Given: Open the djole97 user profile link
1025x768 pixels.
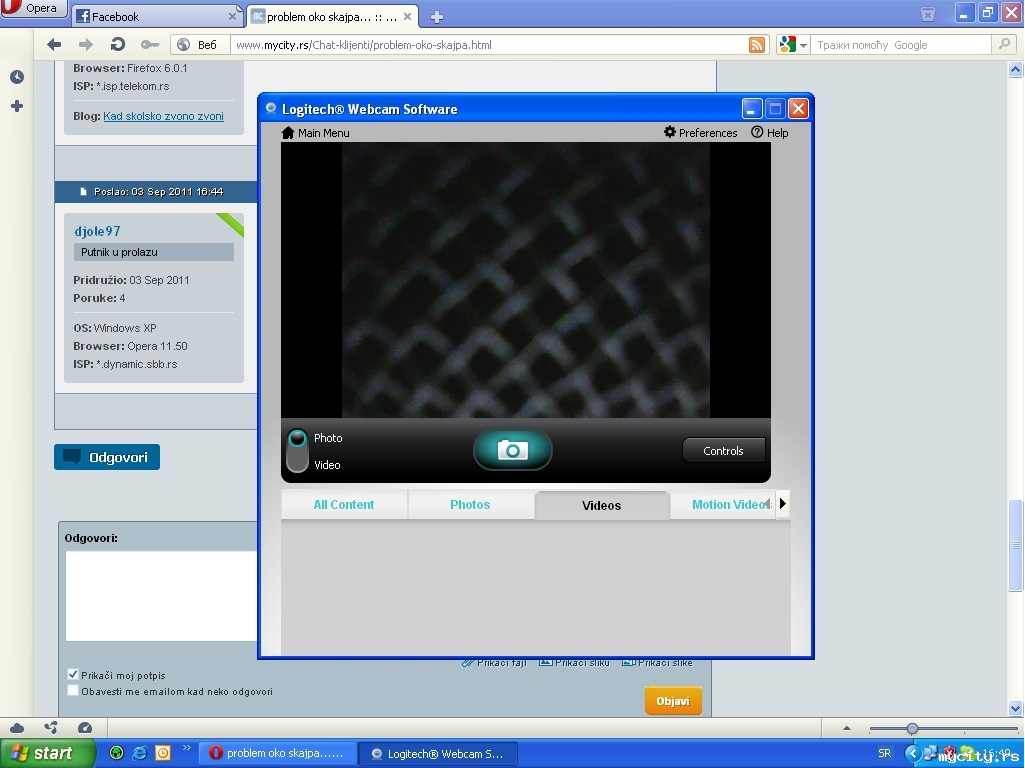Looking at the screenshot, I should (97, 231).
